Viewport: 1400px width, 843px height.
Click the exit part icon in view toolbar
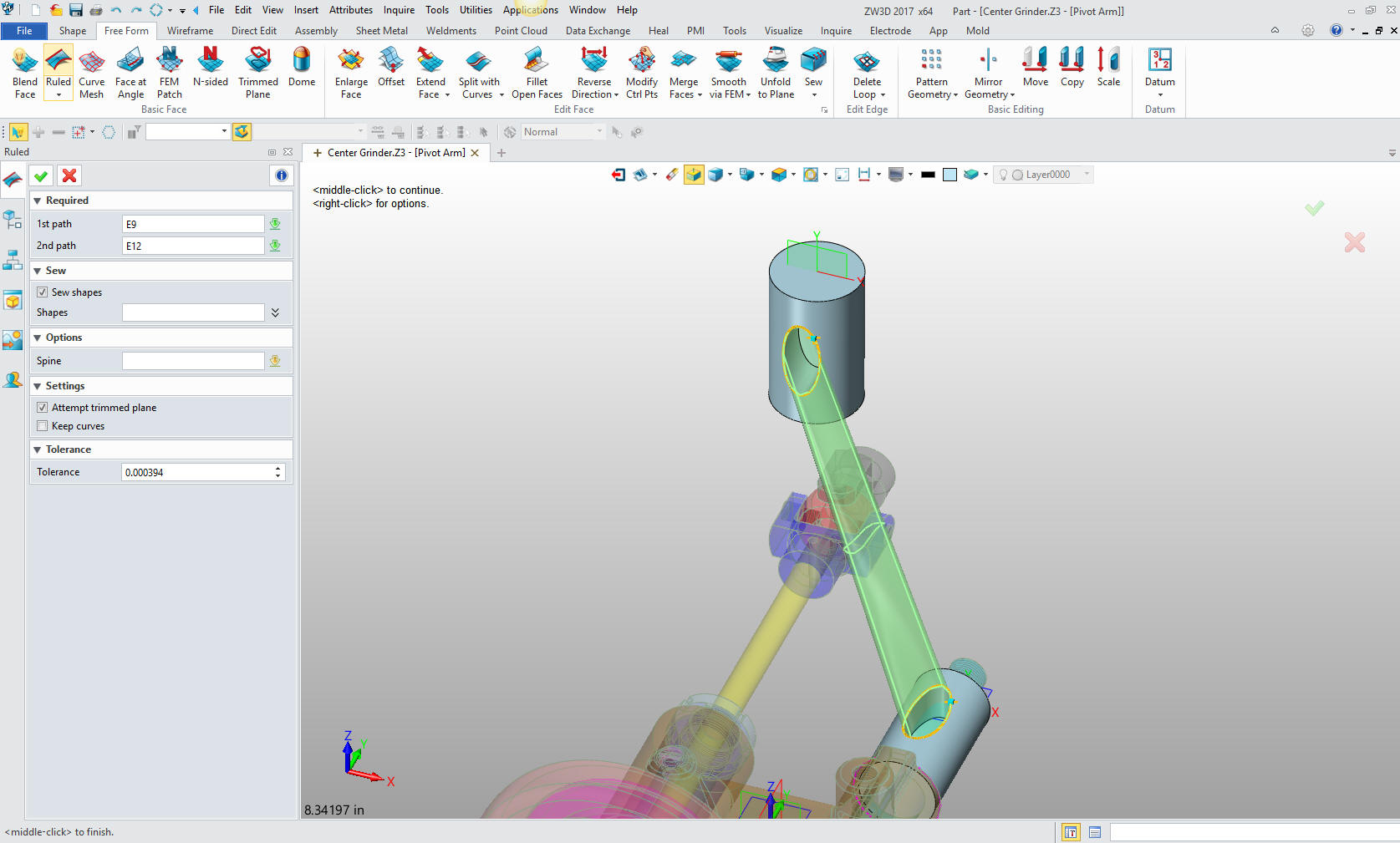(x=619, y=175)
